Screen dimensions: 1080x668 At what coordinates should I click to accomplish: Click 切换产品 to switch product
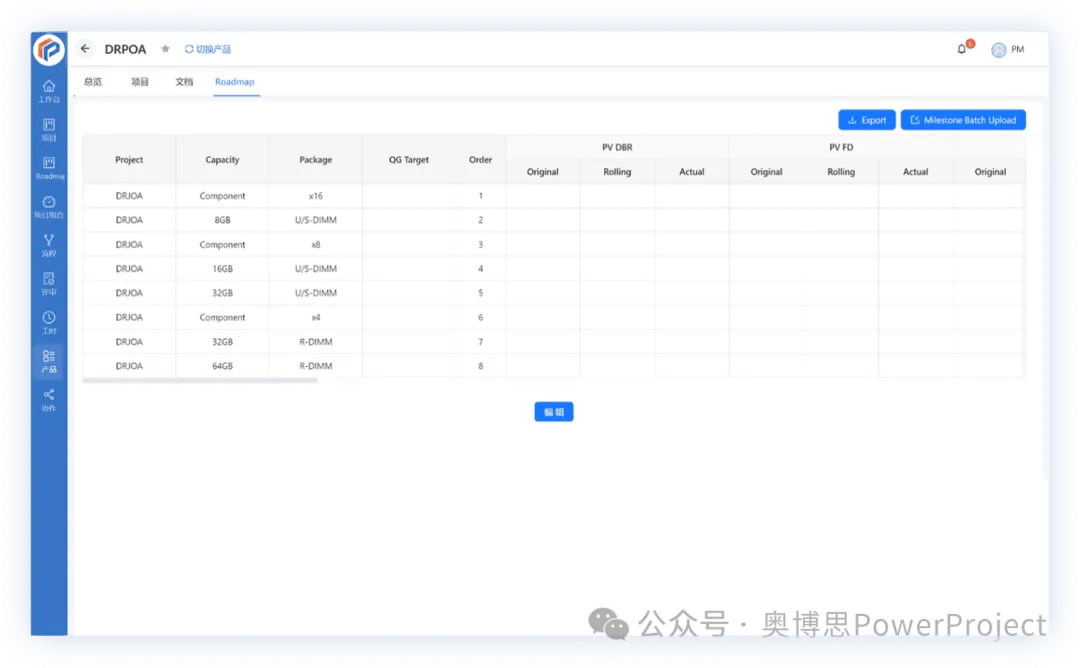pos(207,50)
